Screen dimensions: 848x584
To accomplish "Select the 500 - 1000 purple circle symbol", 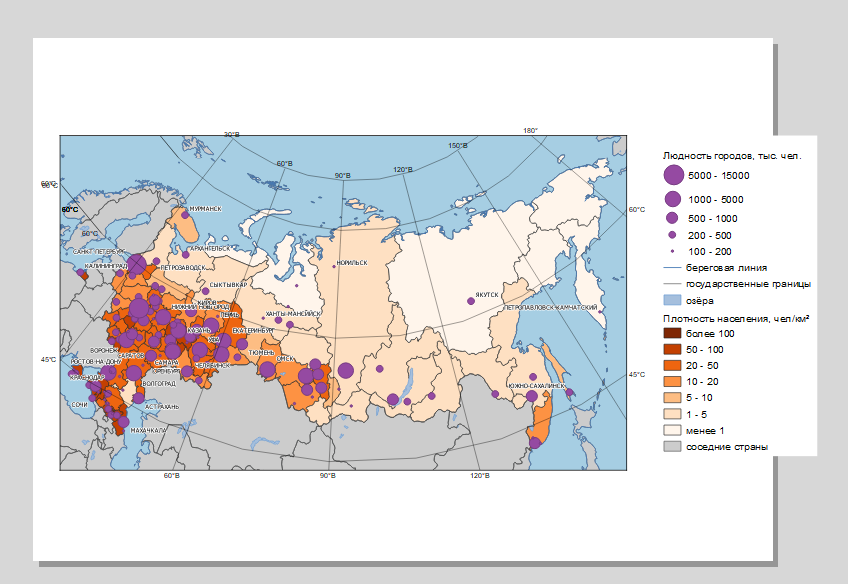I will point(672,218).
